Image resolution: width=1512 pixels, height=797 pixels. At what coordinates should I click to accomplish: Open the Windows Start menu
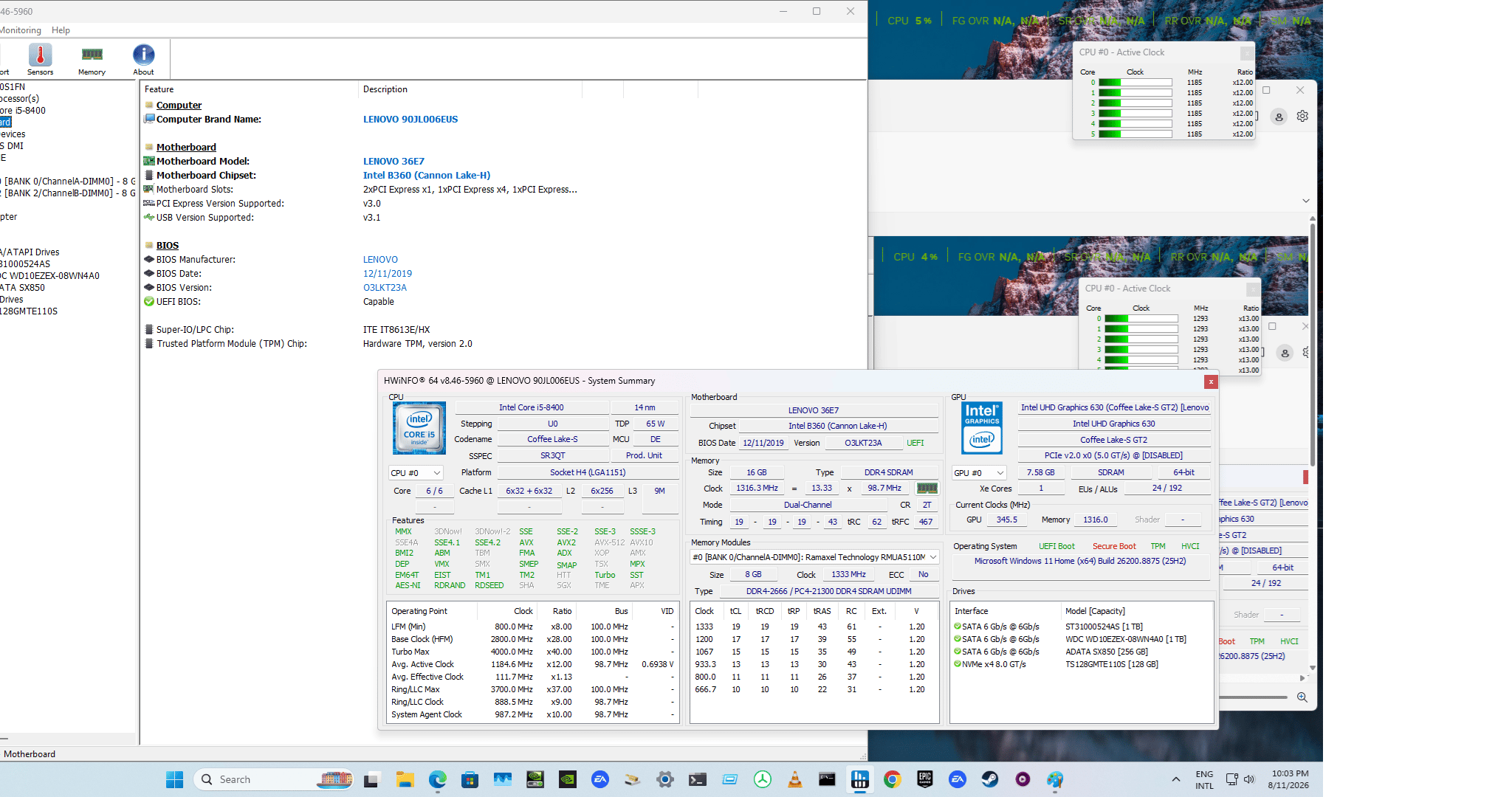[x=174, y=779]
